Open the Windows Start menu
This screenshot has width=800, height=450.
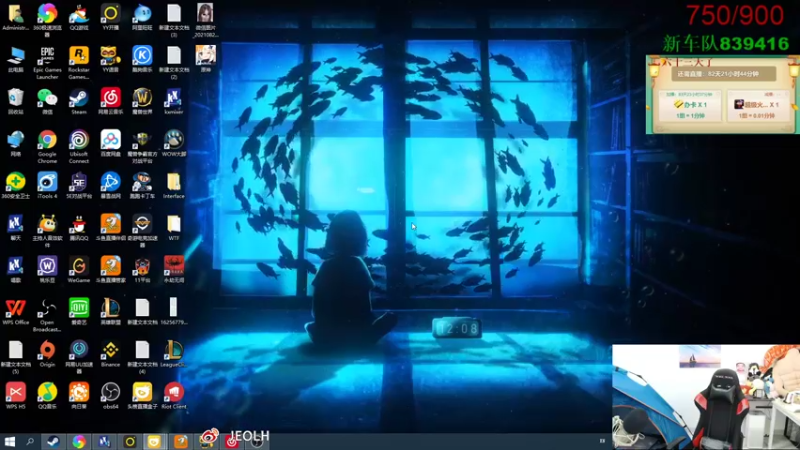[x=9, y=441]
